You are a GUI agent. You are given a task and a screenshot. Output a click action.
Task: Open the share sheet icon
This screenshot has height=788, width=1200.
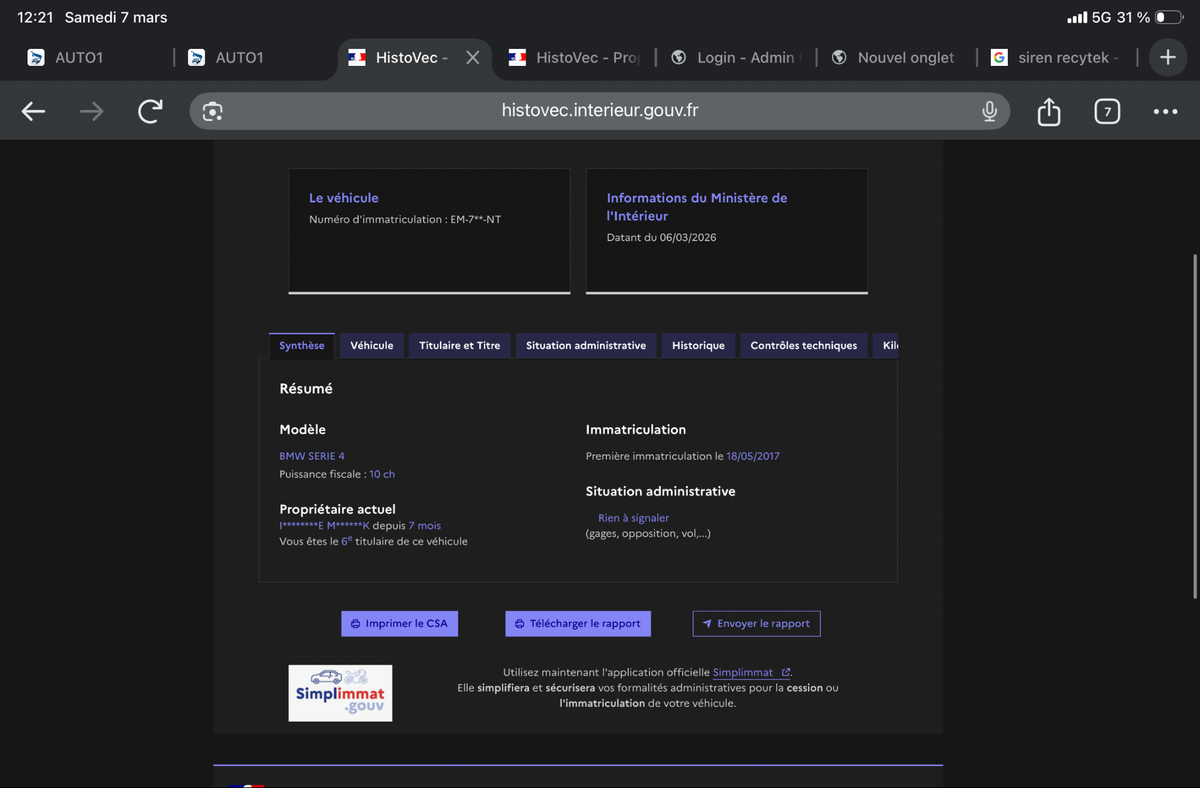point(1048,111)
